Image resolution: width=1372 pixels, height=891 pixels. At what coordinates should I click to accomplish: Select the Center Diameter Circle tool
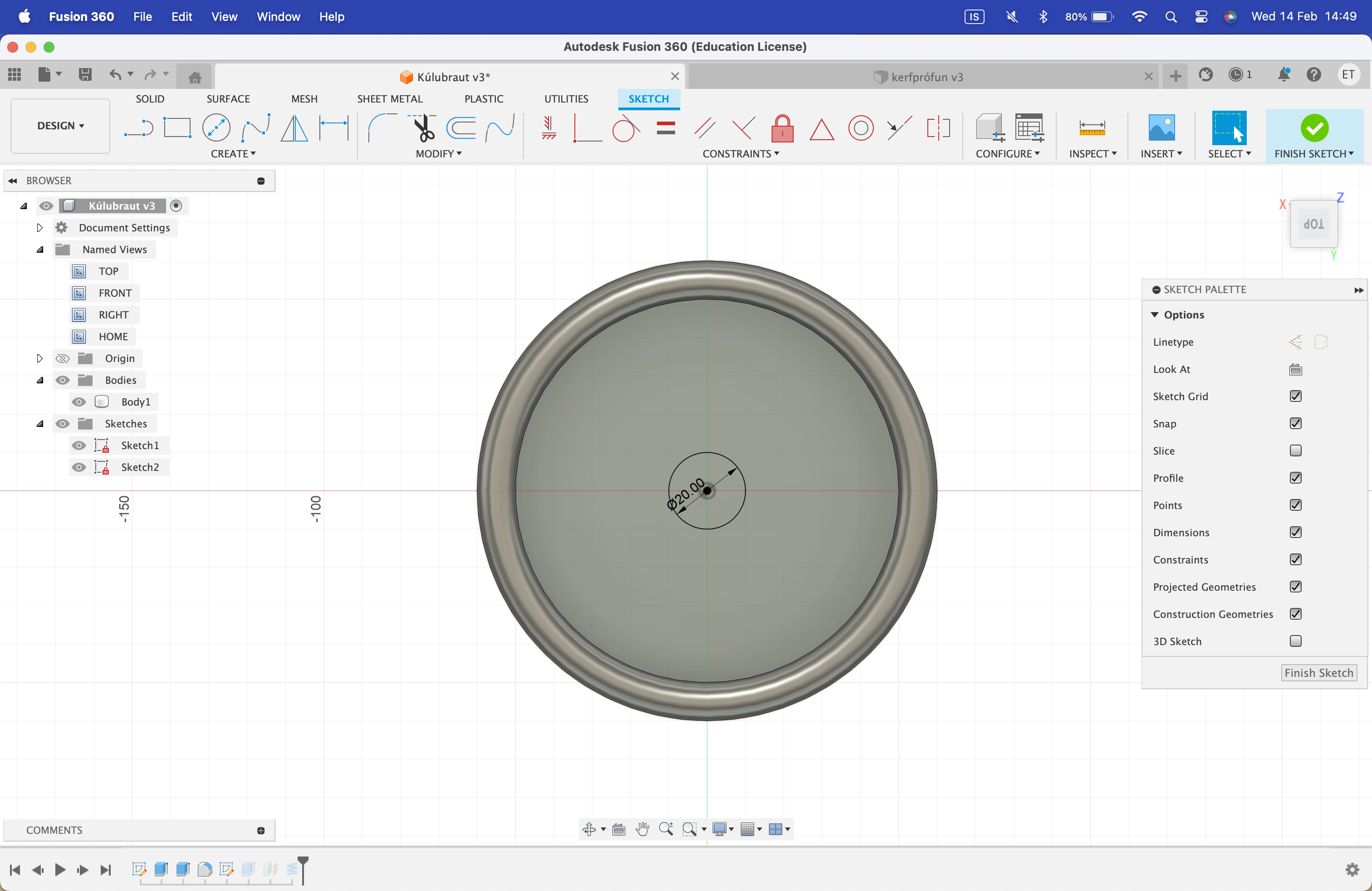click(x=216, y=128)
